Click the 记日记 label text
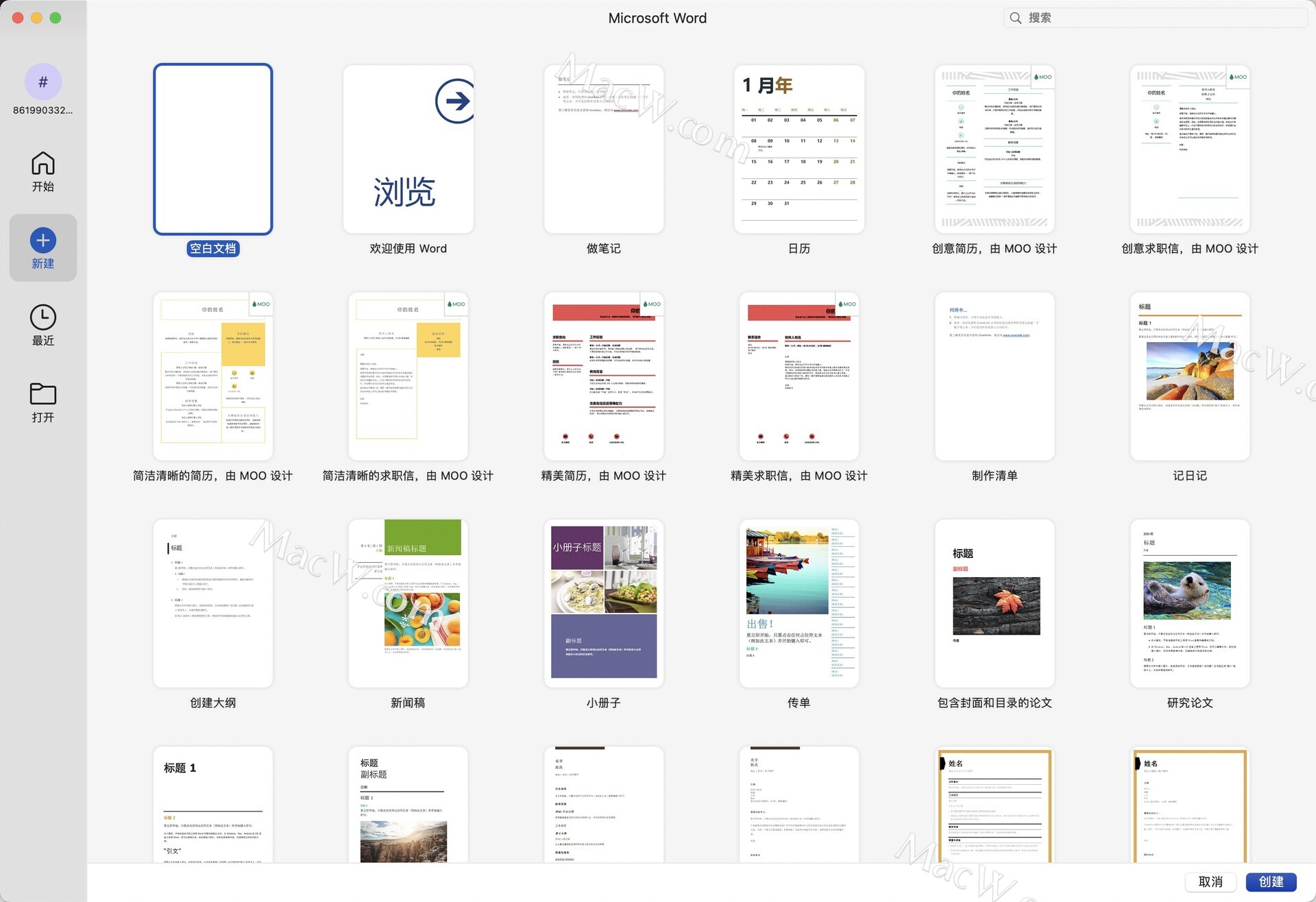This screenshot has width=1316, height=902. (1190, 476)
